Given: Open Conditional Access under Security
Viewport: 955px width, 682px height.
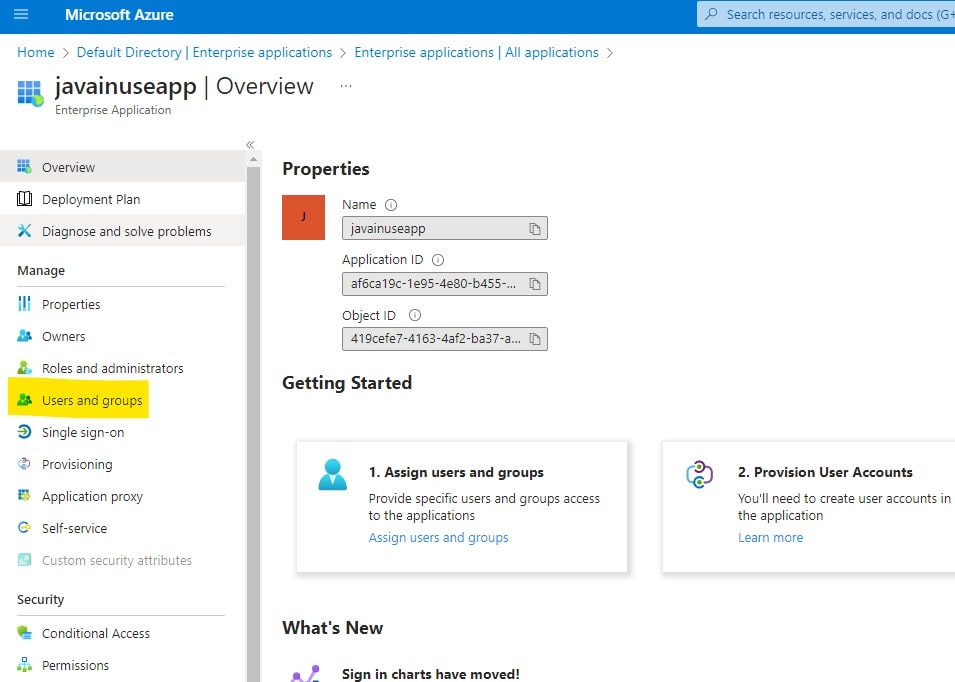Looking at the screenshot, I should (x=123, y=633).
